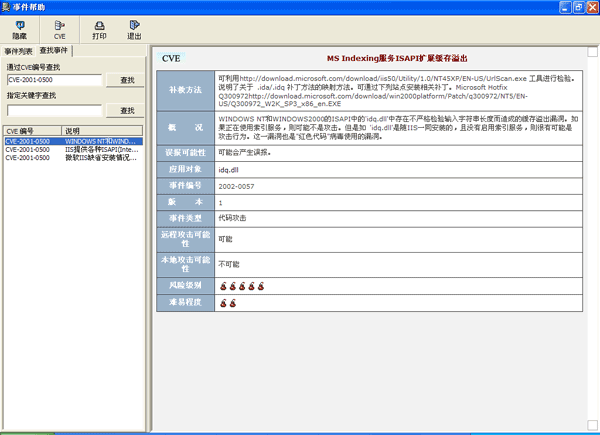Click the second difficulty icon in 难易程度 row
The image size is (600, 435).
point(233,303)
